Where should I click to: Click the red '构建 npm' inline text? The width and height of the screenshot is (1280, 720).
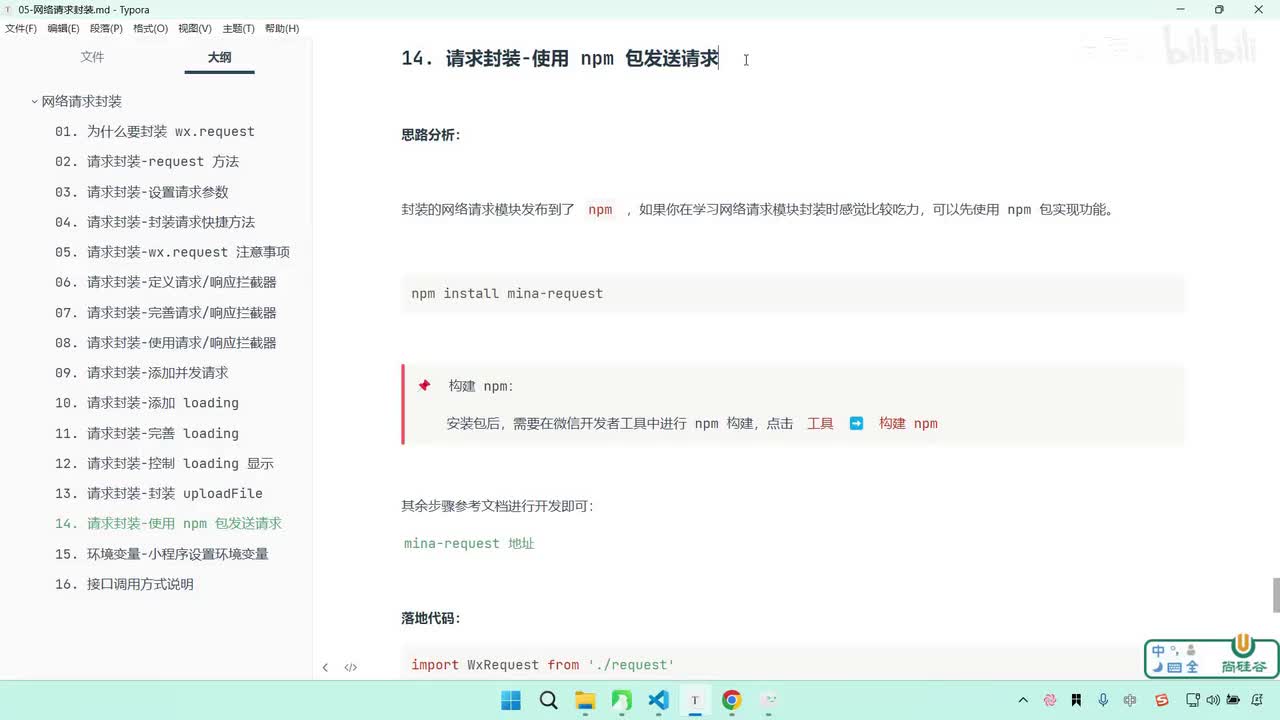point(908,424)
